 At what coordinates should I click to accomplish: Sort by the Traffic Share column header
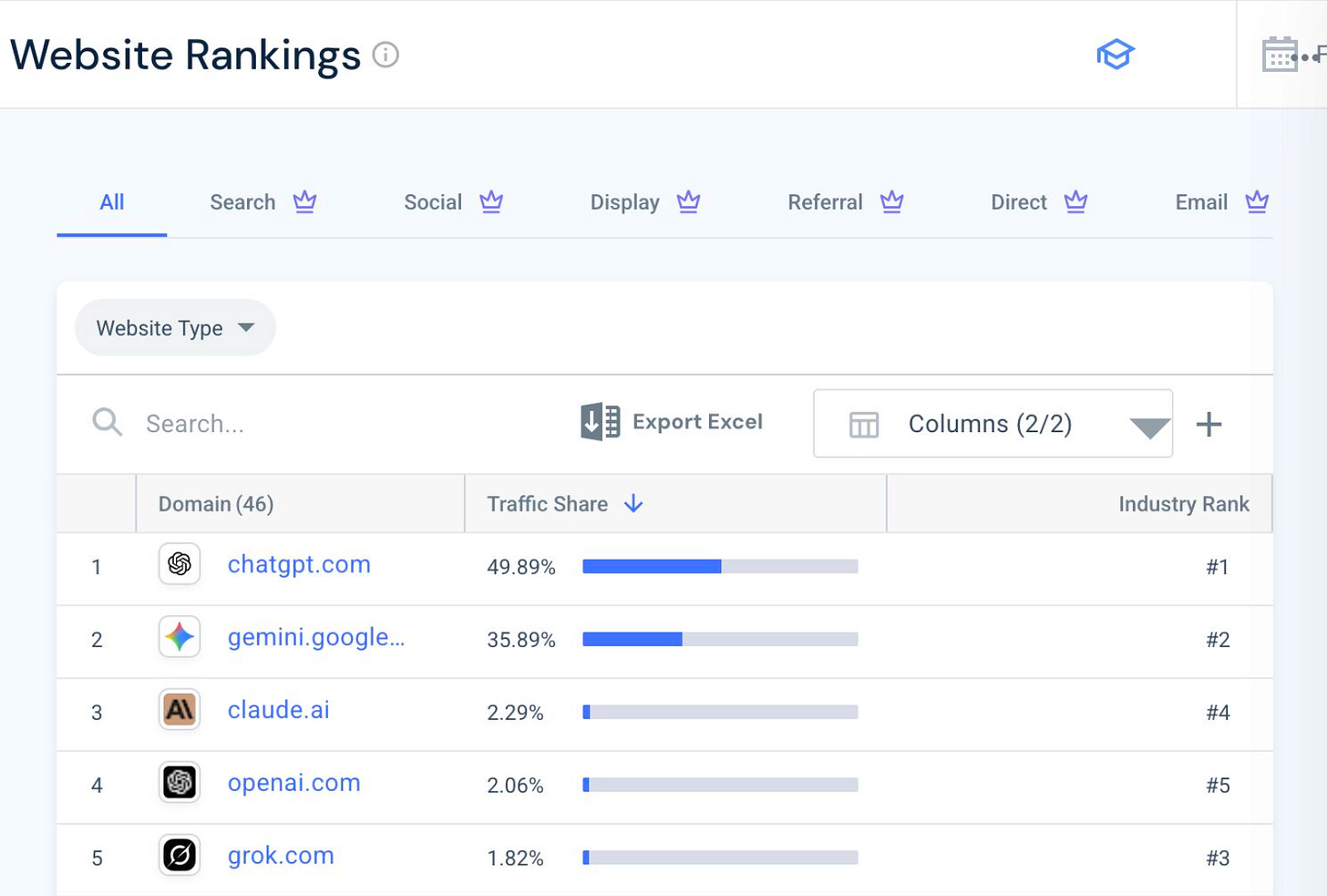click(x=547, y=504)
